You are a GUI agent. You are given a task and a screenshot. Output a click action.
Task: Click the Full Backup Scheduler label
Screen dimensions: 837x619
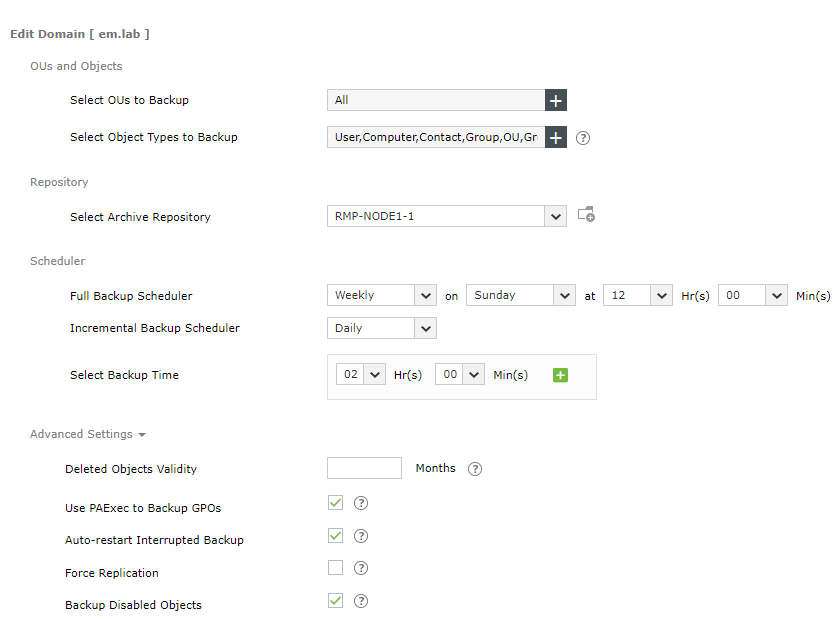pos(131,296)
